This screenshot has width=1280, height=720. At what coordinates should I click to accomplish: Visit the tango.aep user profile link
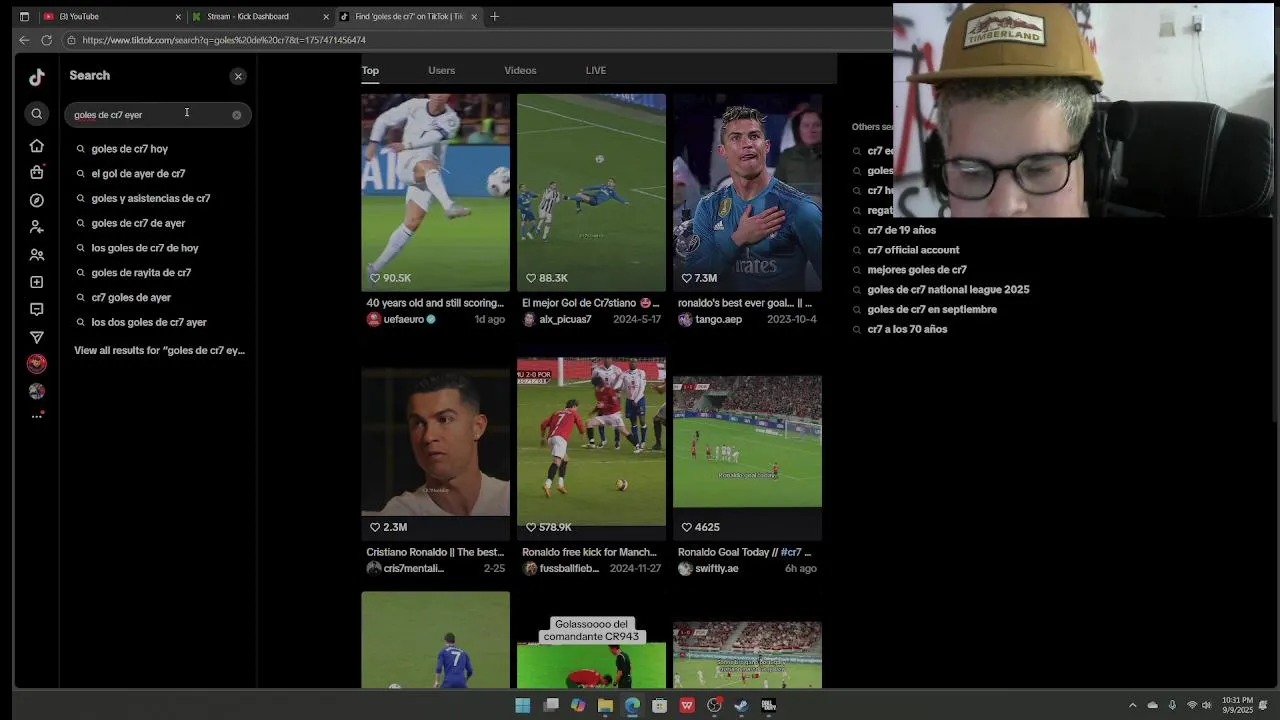click(718, 320)
